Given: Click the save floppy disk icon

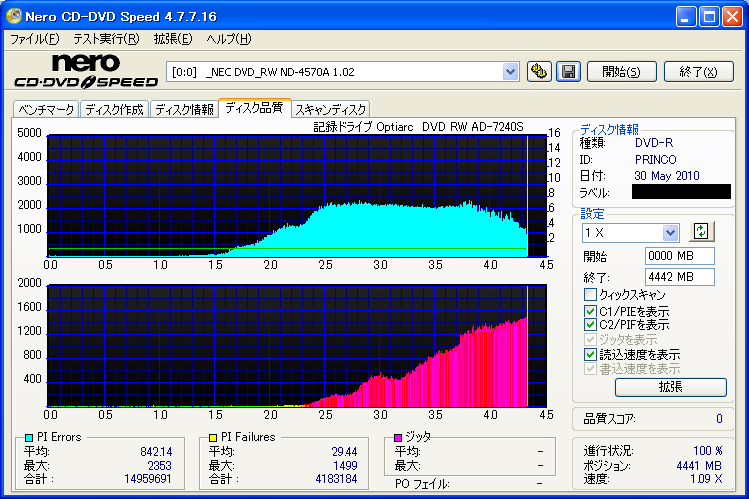Looking at the screenshot, I should tap(568, 72).
